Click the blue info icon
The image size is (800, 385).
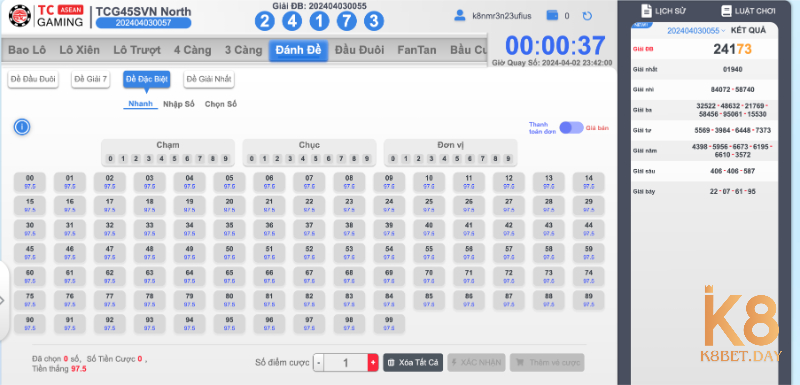[21, 127]
